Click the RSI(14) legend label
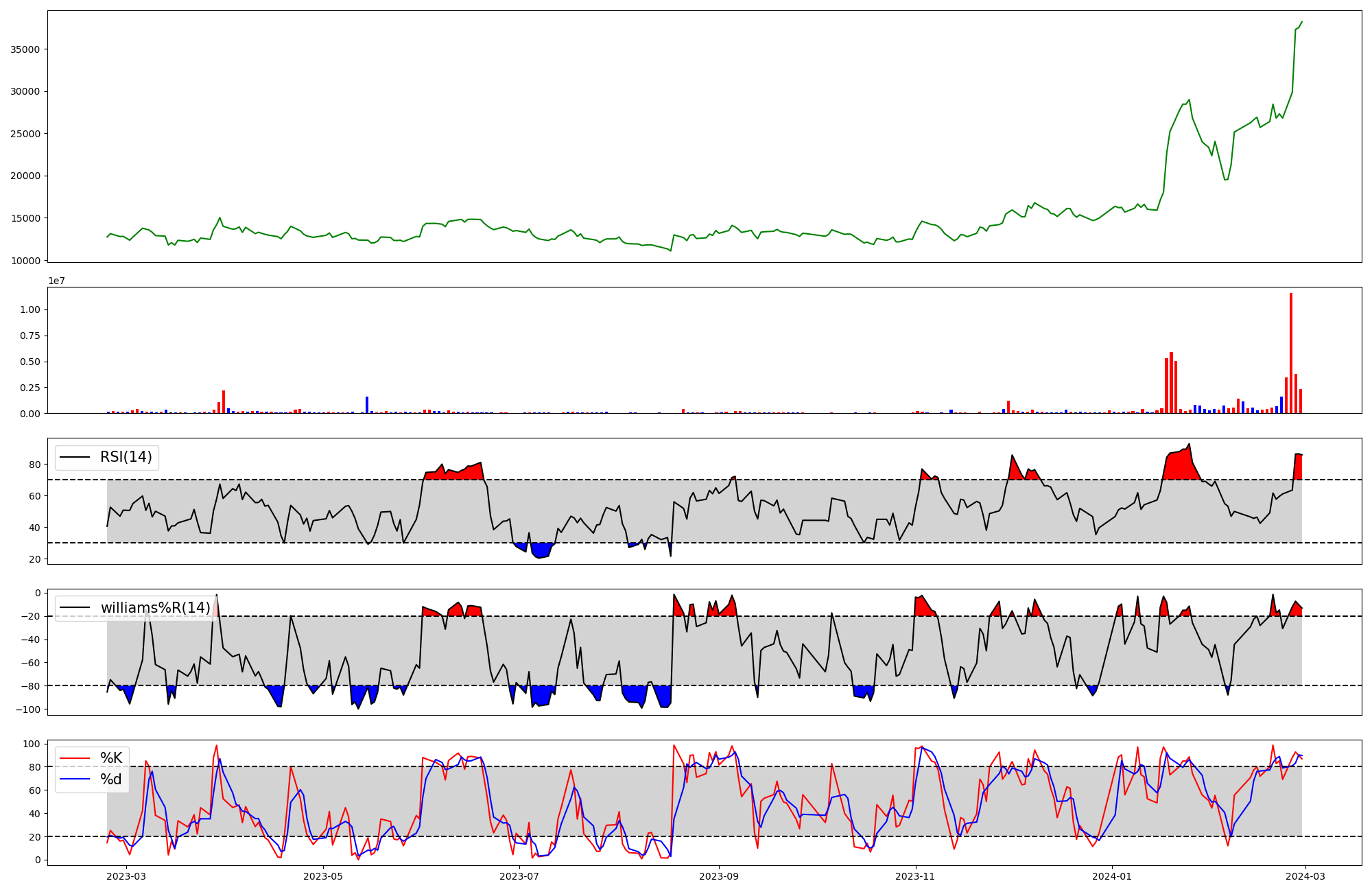 [x=126, y=457]
